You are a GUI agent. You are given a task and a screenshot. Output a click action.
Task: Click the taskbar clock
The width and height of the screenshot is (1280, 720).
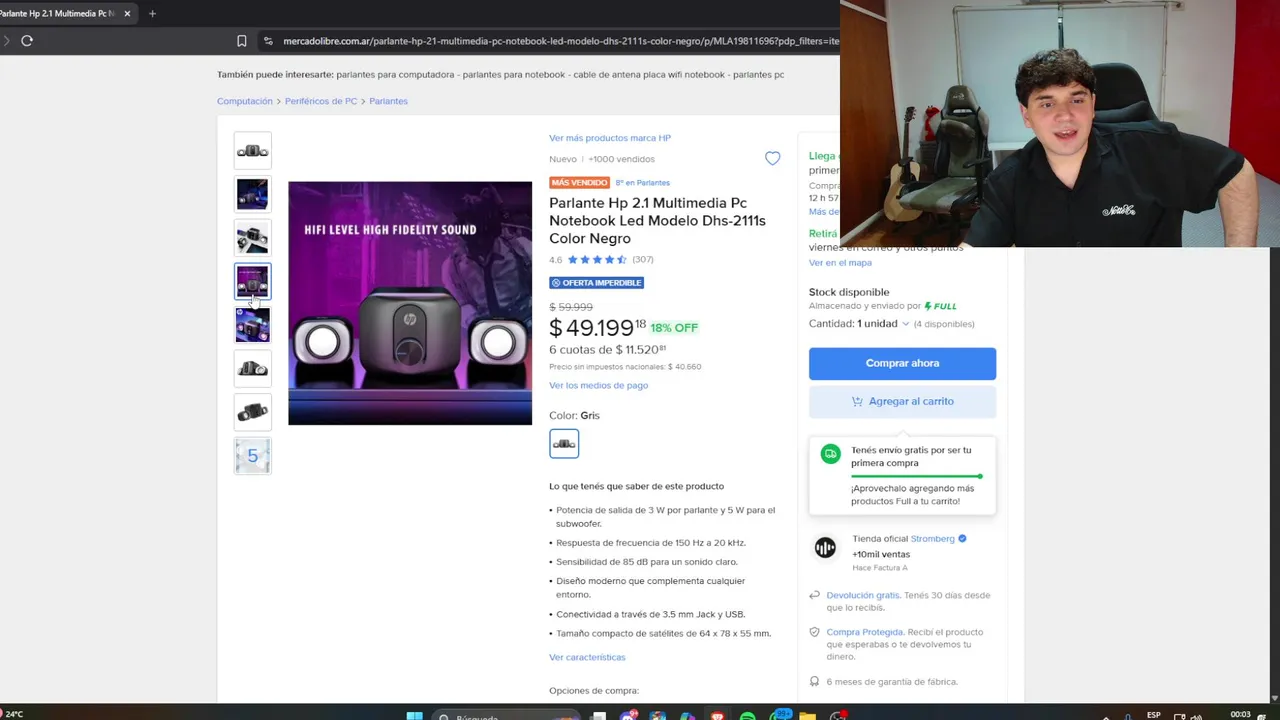pyautogui.click(x=1240, y=715)
